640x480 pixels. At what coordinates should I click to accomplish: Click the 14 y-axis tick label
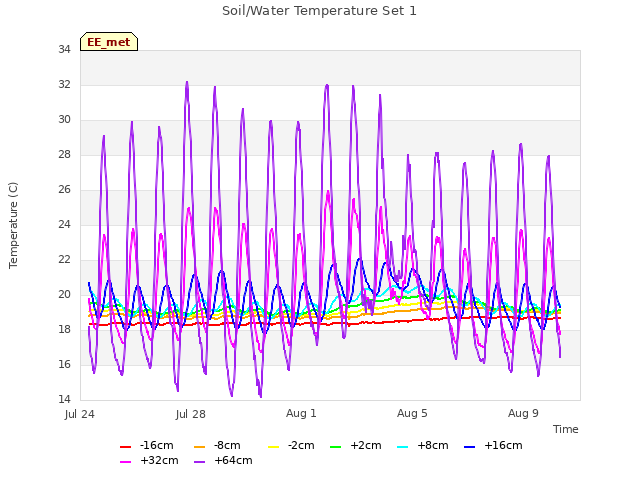[64, 399]
